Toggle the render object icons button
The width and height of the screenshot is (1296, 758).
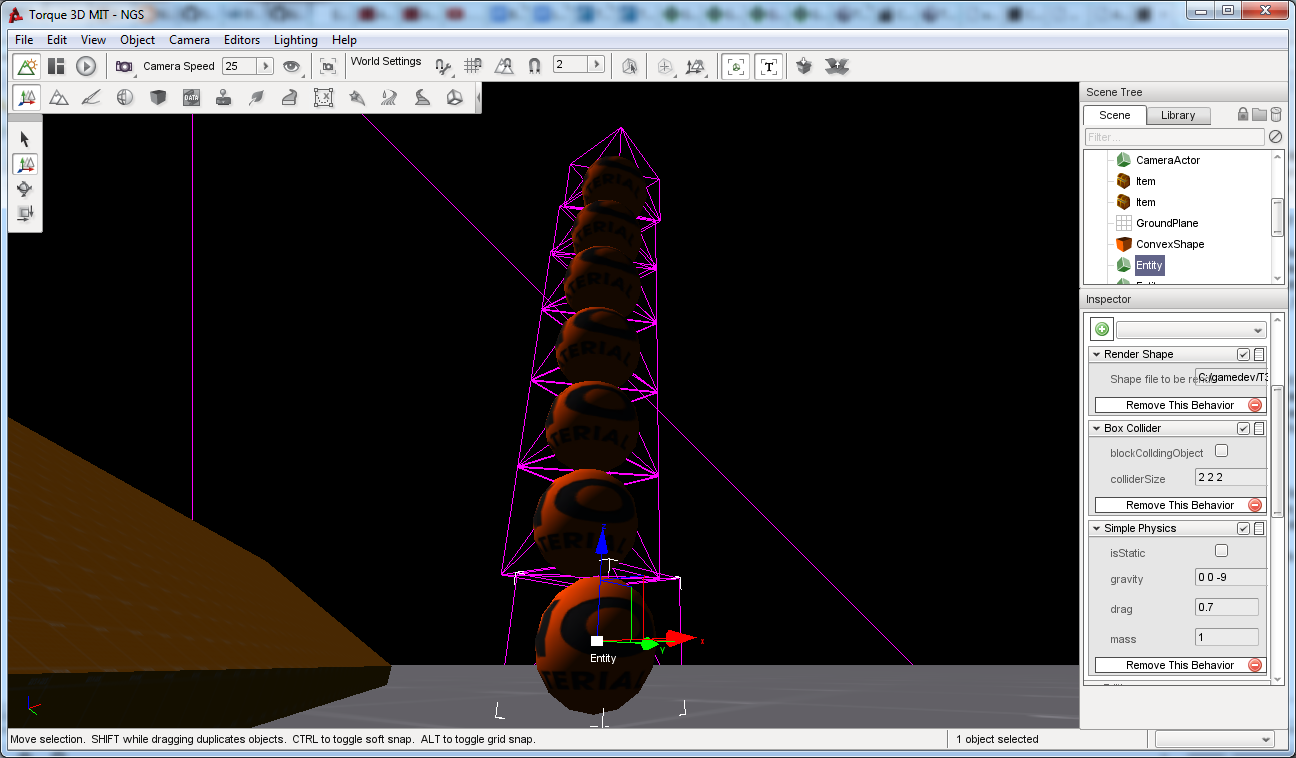(x=736, y=66)
